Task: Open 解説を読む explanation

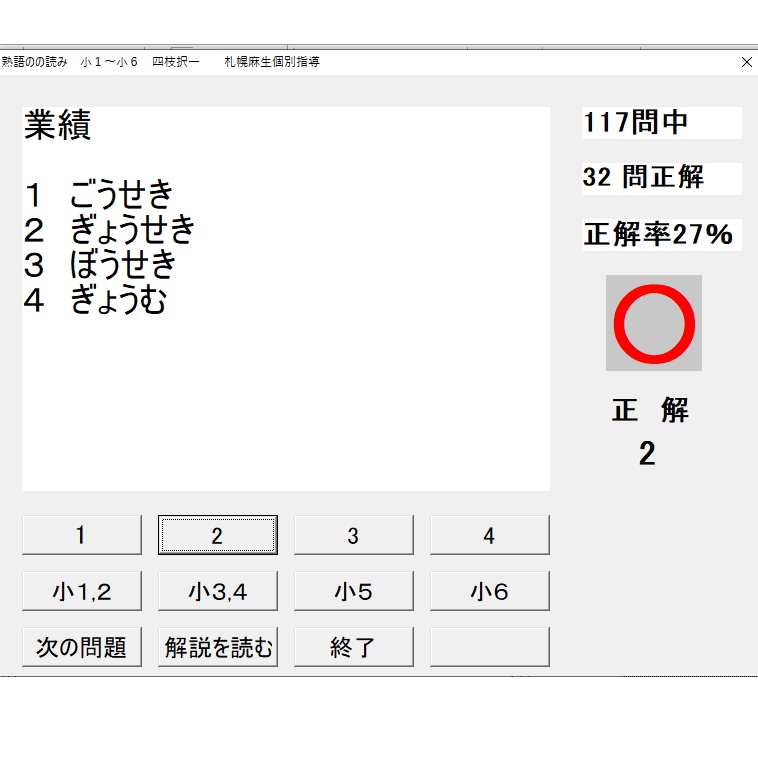Action: click(x=218, y=647)
